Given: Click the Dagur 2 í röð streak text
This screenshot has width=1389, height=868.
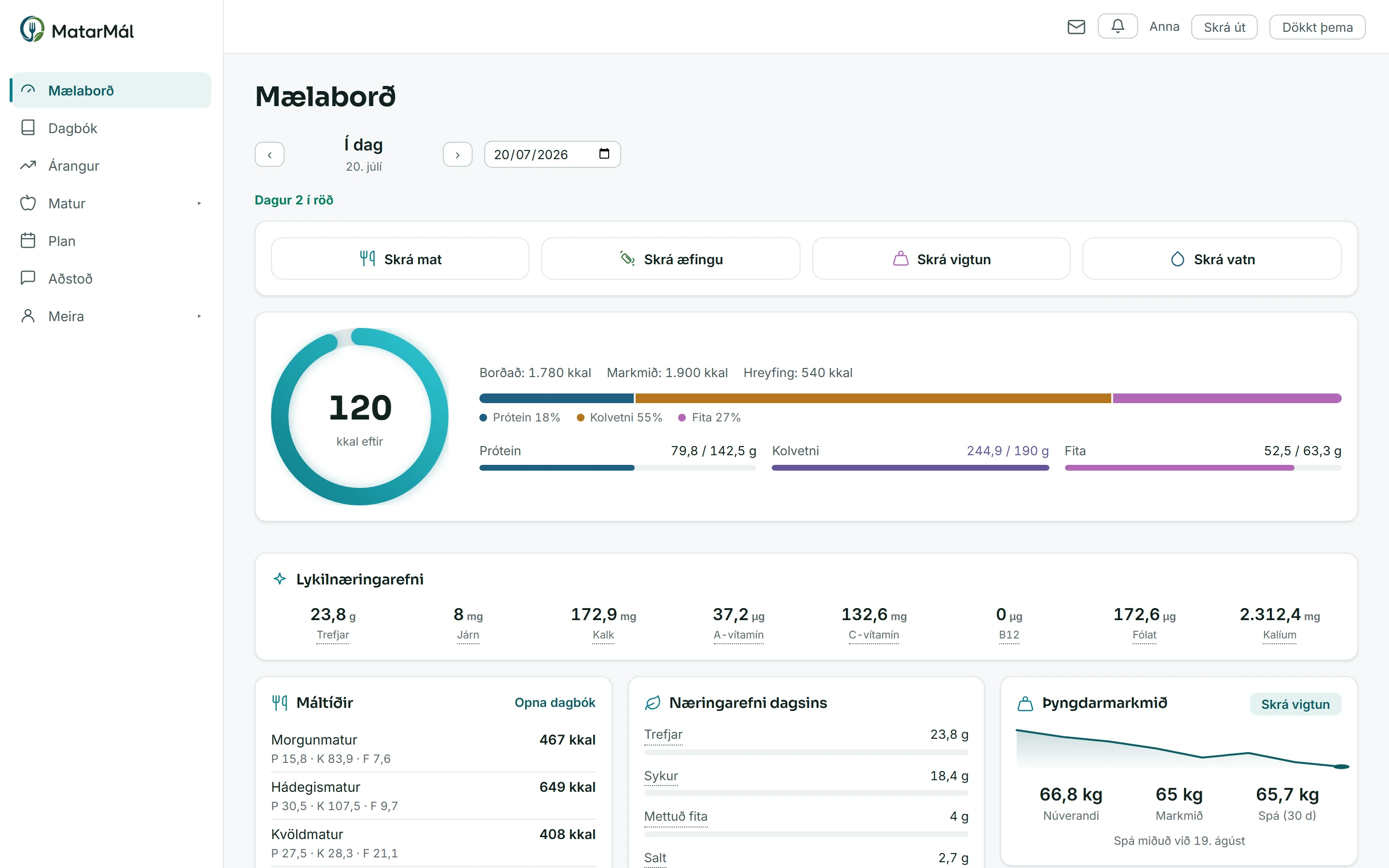Looking at the screenshot, I should [294, 200].
